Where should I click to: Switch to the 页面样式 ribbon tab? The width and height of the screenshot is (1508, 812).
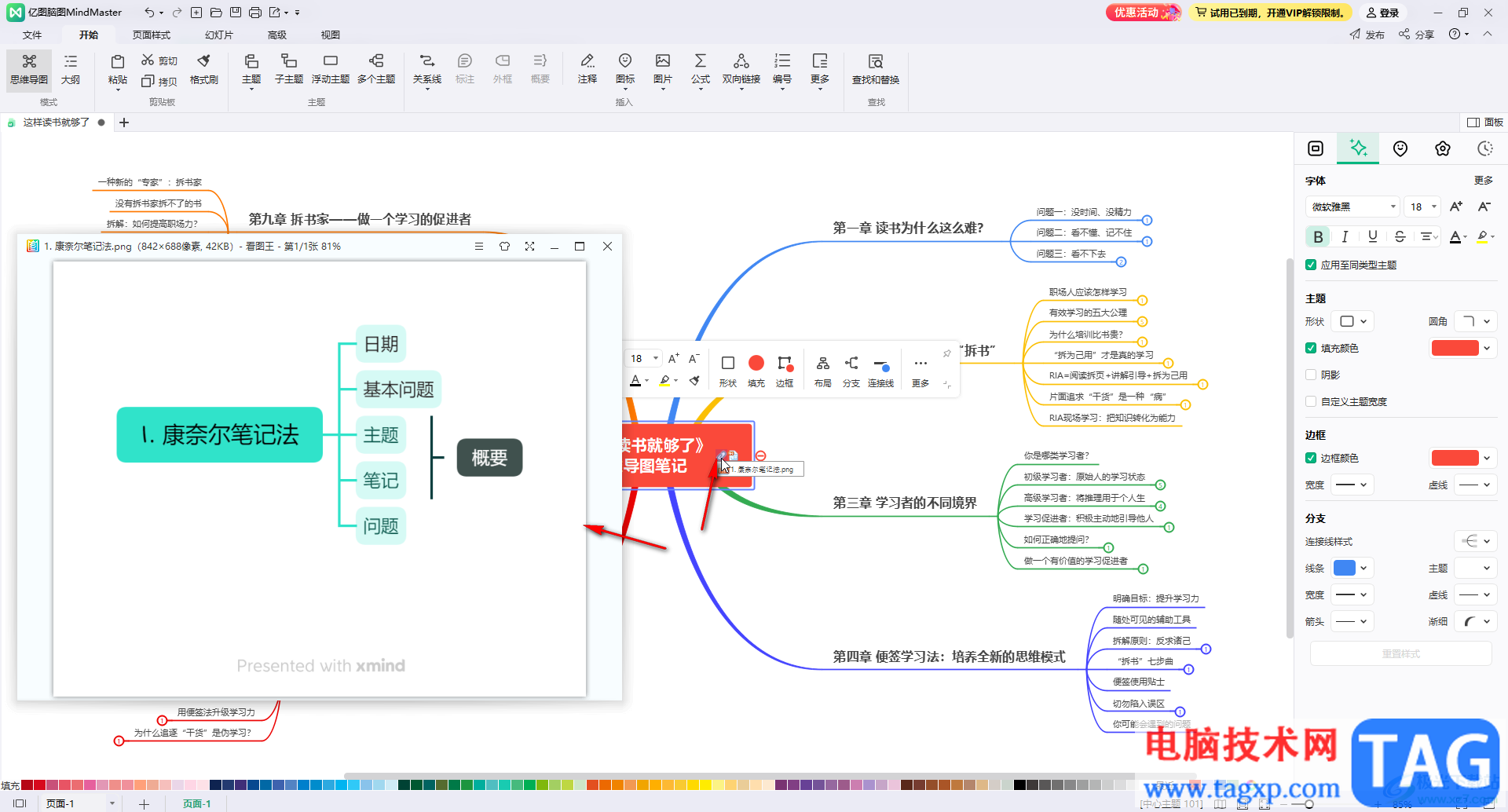[152, 35]
